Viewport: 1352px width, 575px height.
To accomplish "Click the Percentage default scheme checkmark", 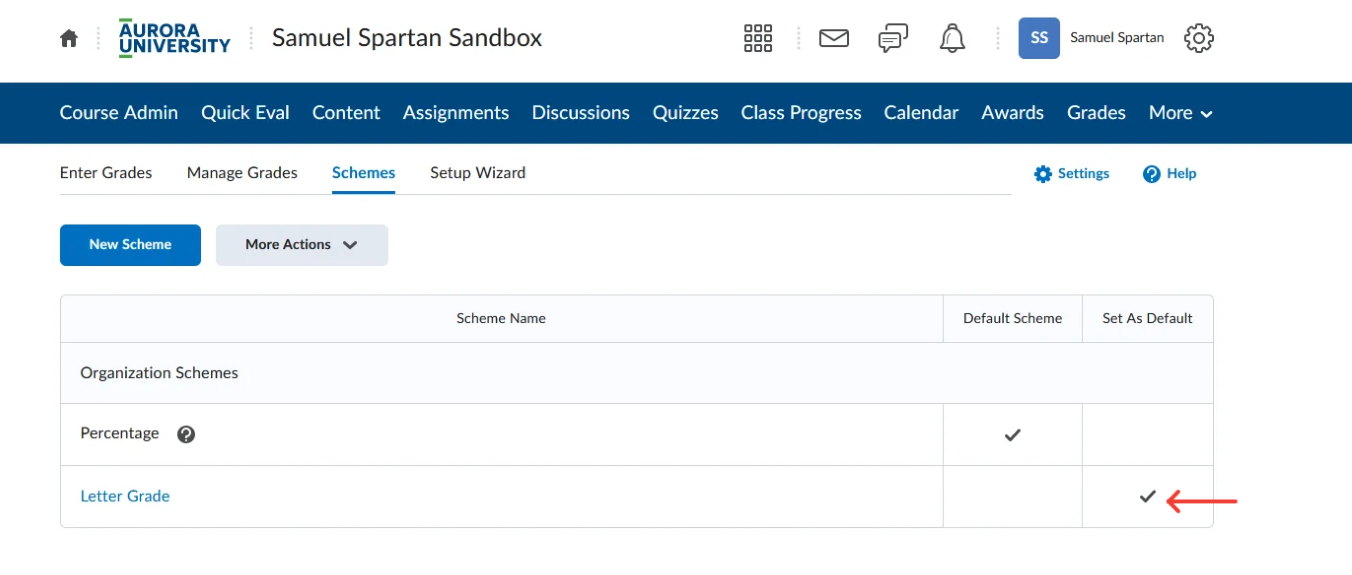I will [1012, 435].
